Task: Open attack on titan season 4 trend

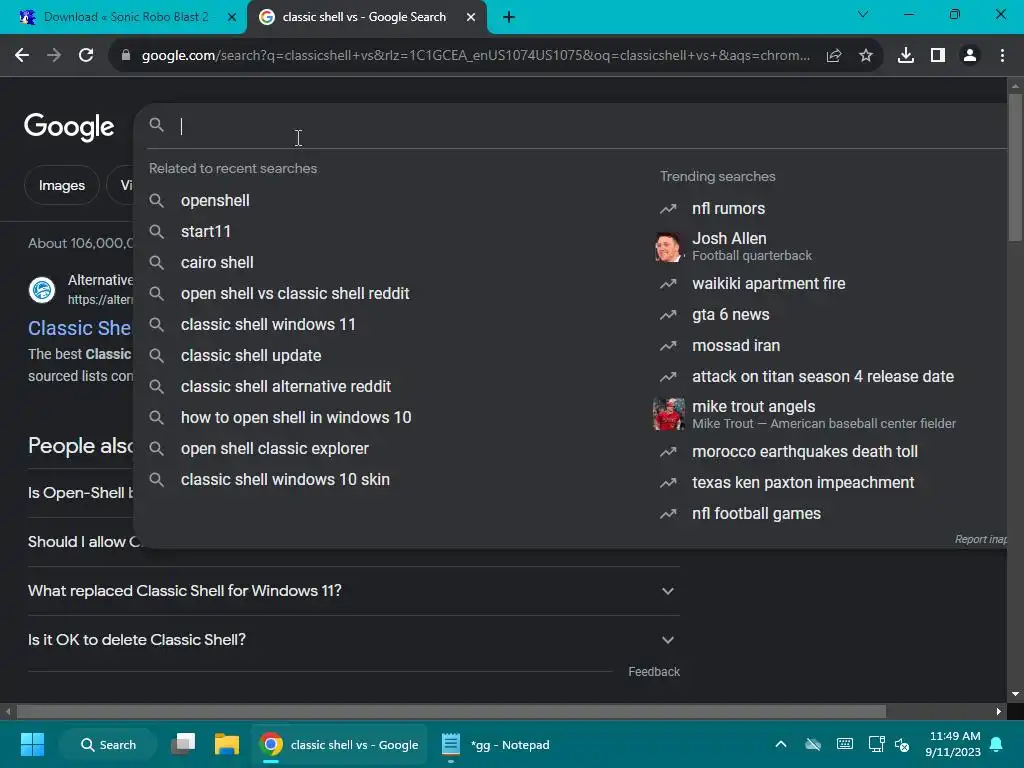Action: click(x=823, y=377)
